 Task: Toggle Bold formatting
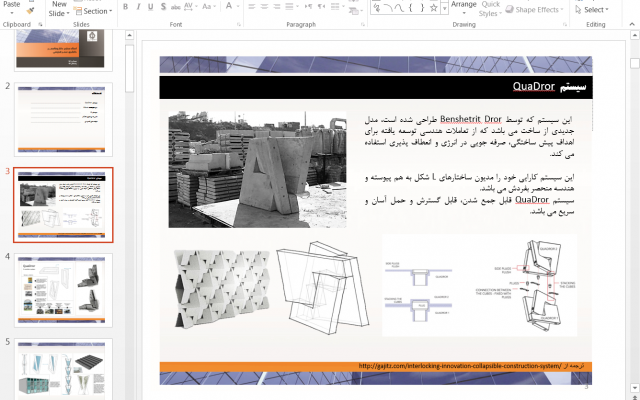tap(126, 7)
